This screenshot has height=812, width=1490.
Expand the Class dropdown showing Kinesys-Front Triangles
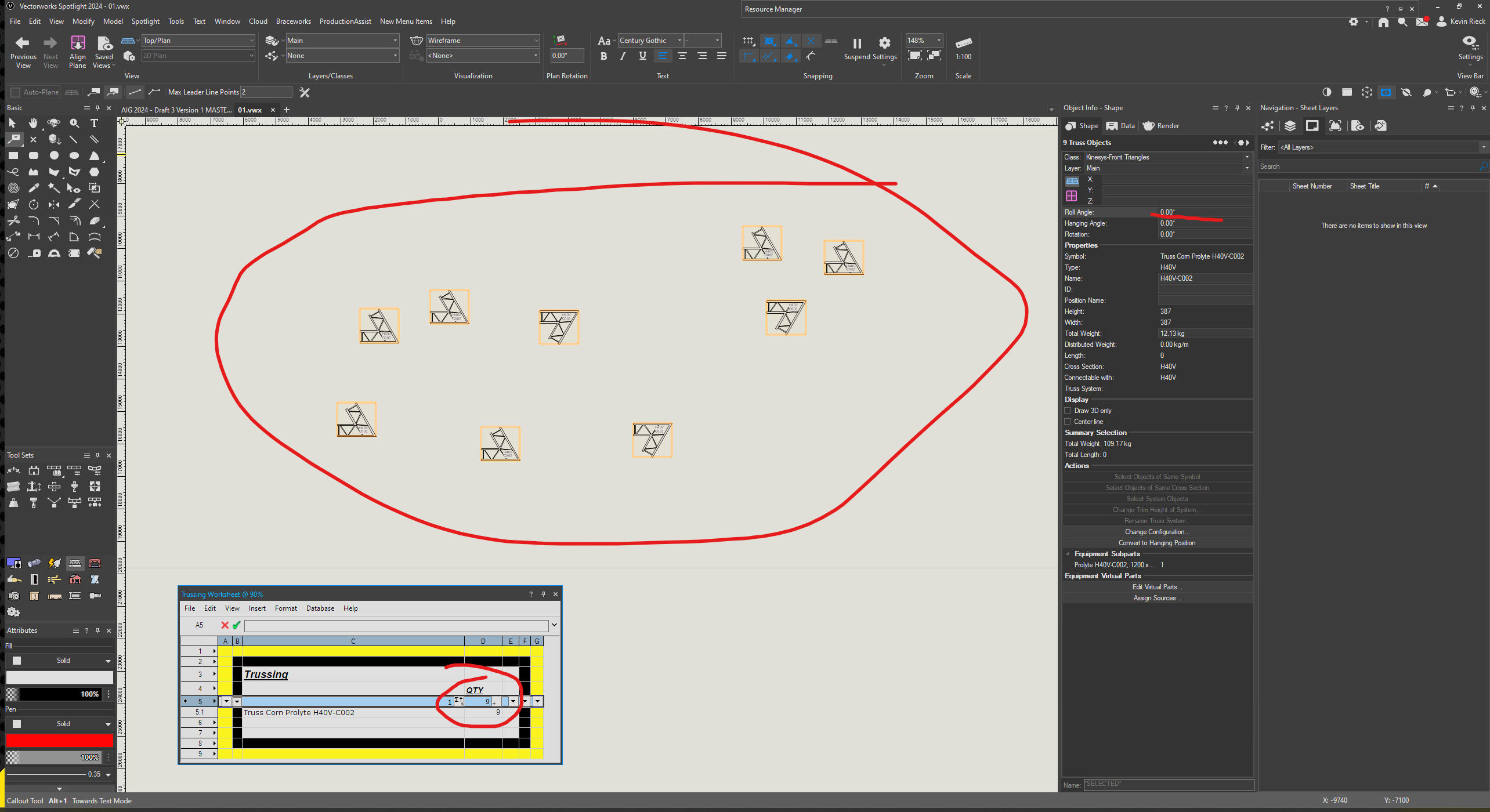click(x=1246, y=157)
